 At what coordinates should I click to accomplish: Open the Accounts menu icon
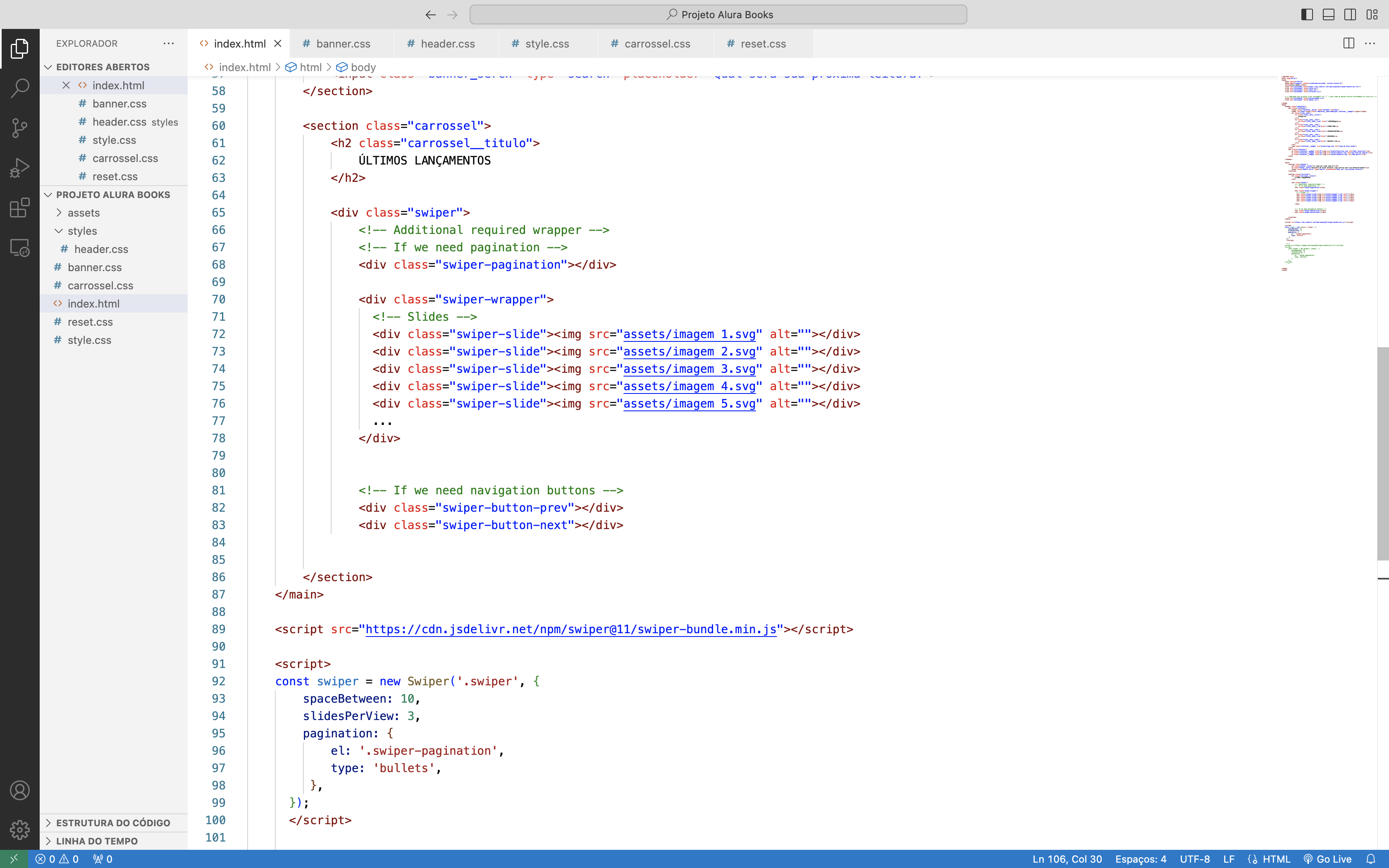(x=19, y=790)
